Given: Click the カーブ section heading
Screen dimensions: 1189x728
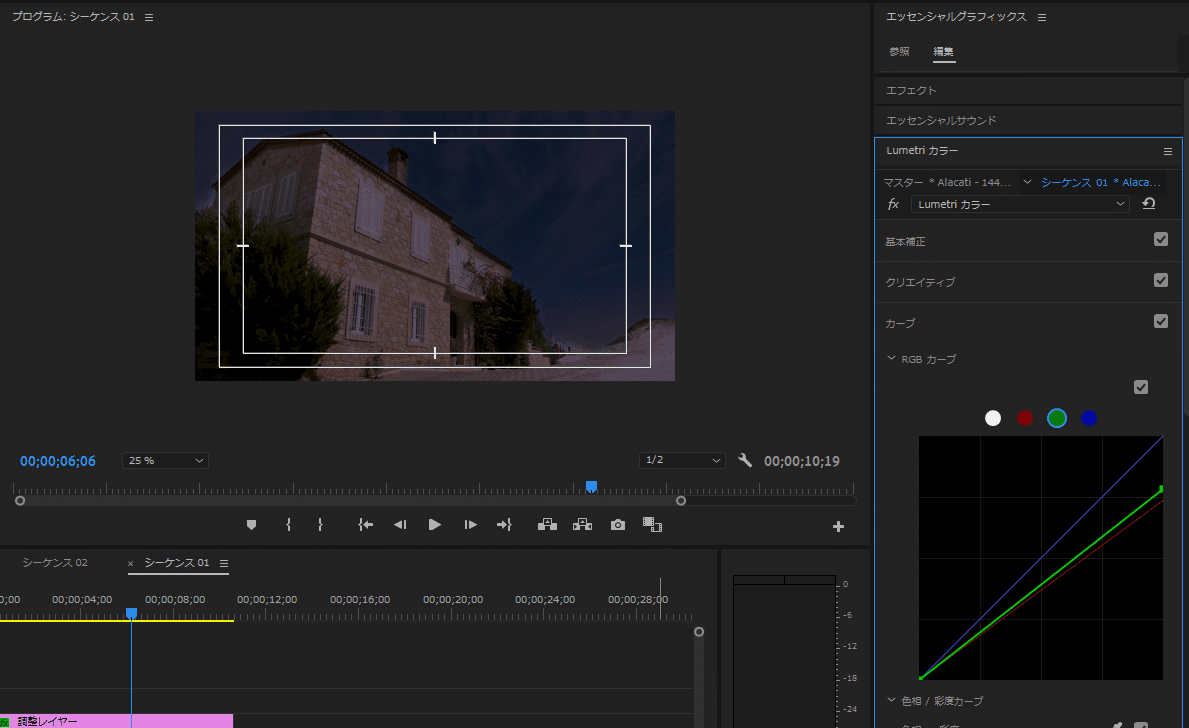Looking at the screenshot, I should click(x=900, y=323).
